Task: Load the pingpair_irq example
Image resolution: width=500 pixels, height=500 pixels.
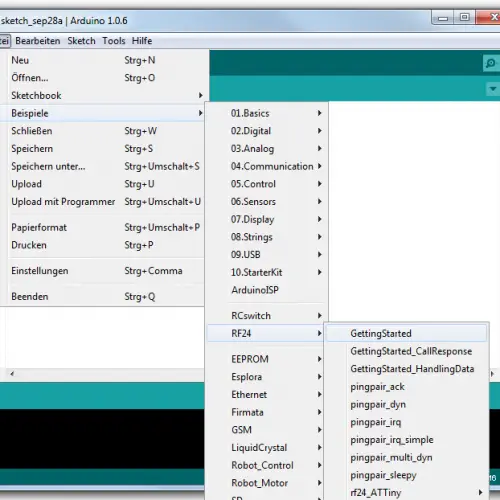Action: (406, 422)
